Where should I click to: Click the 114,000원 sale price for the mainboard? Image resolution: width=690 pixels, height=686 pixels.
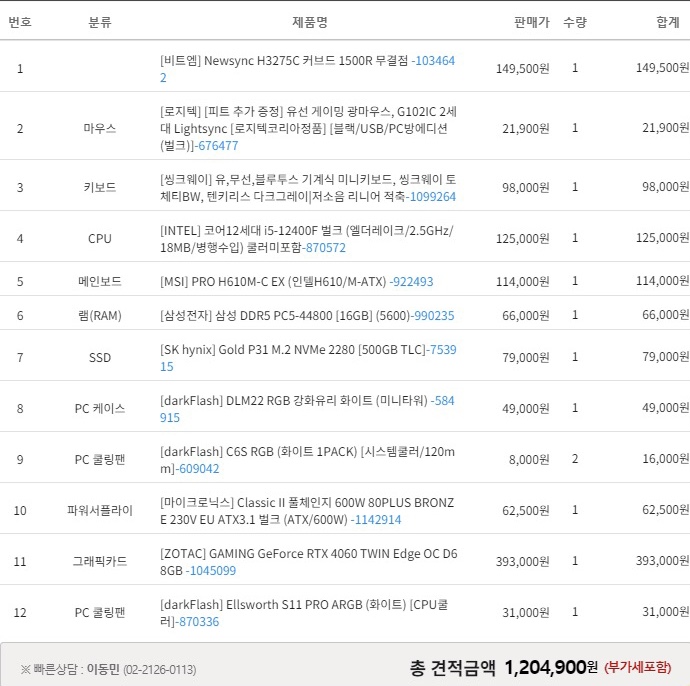point(523,282)
